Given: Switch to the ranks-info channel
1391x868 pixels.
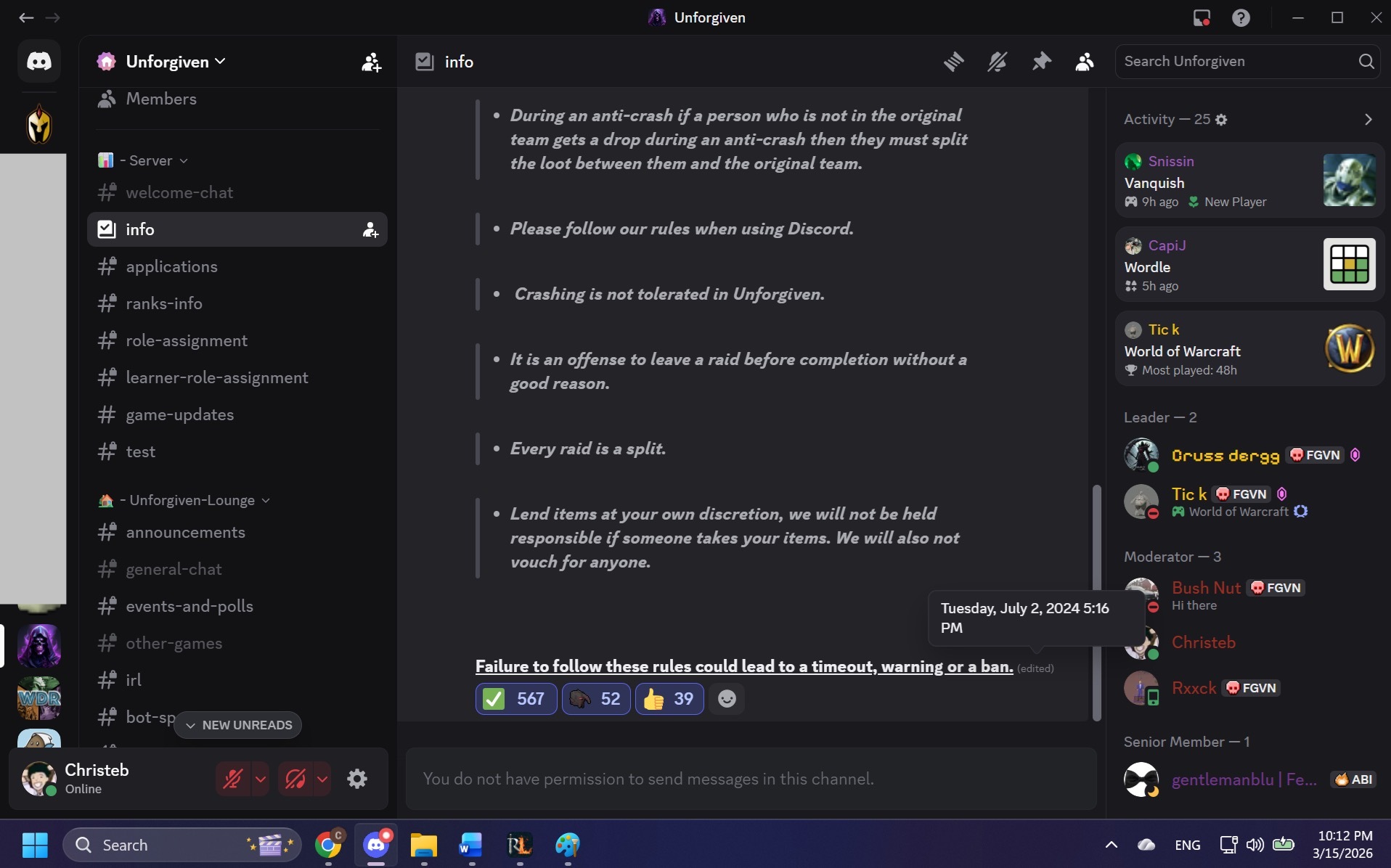Looking at the screenshot, I should pos(164,303).
